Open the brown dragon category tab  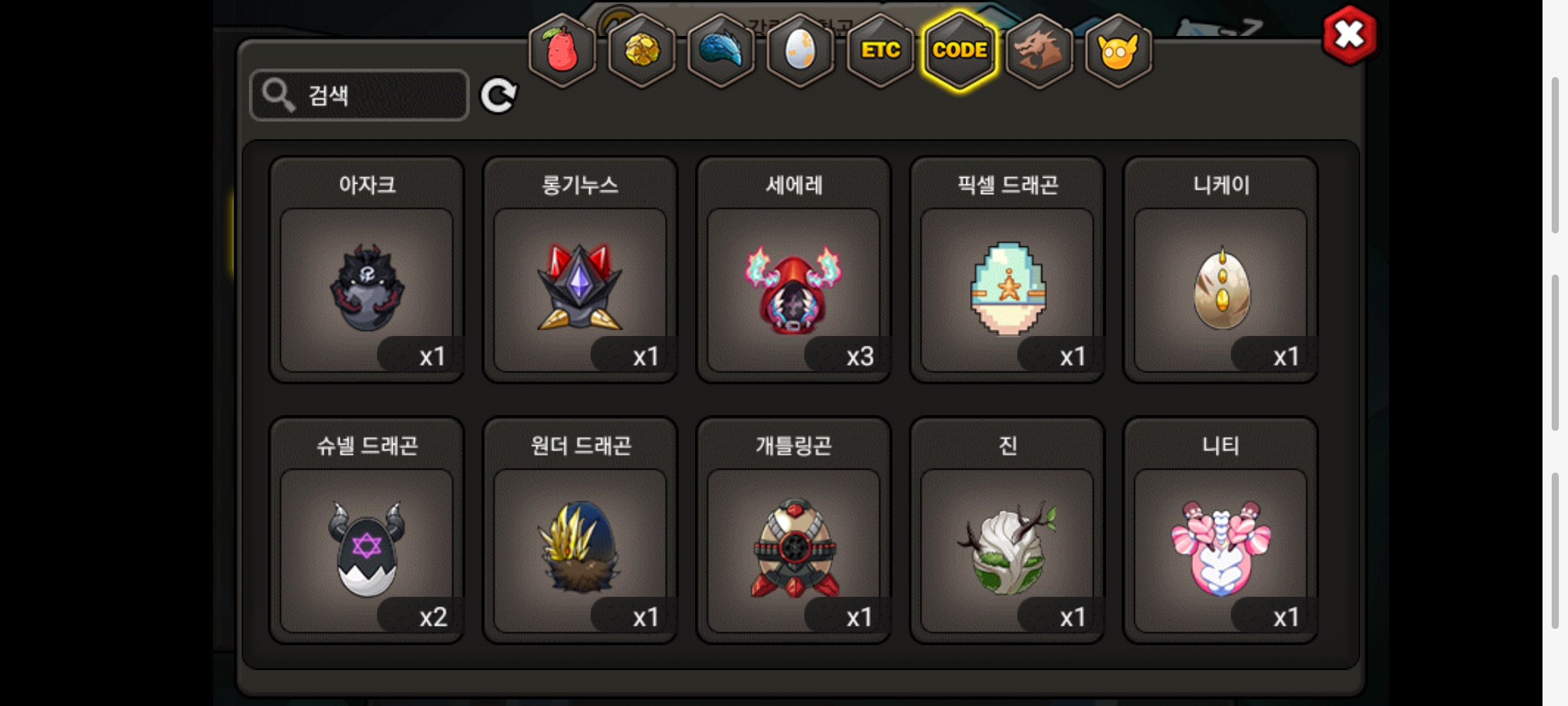coord(1039,51)
